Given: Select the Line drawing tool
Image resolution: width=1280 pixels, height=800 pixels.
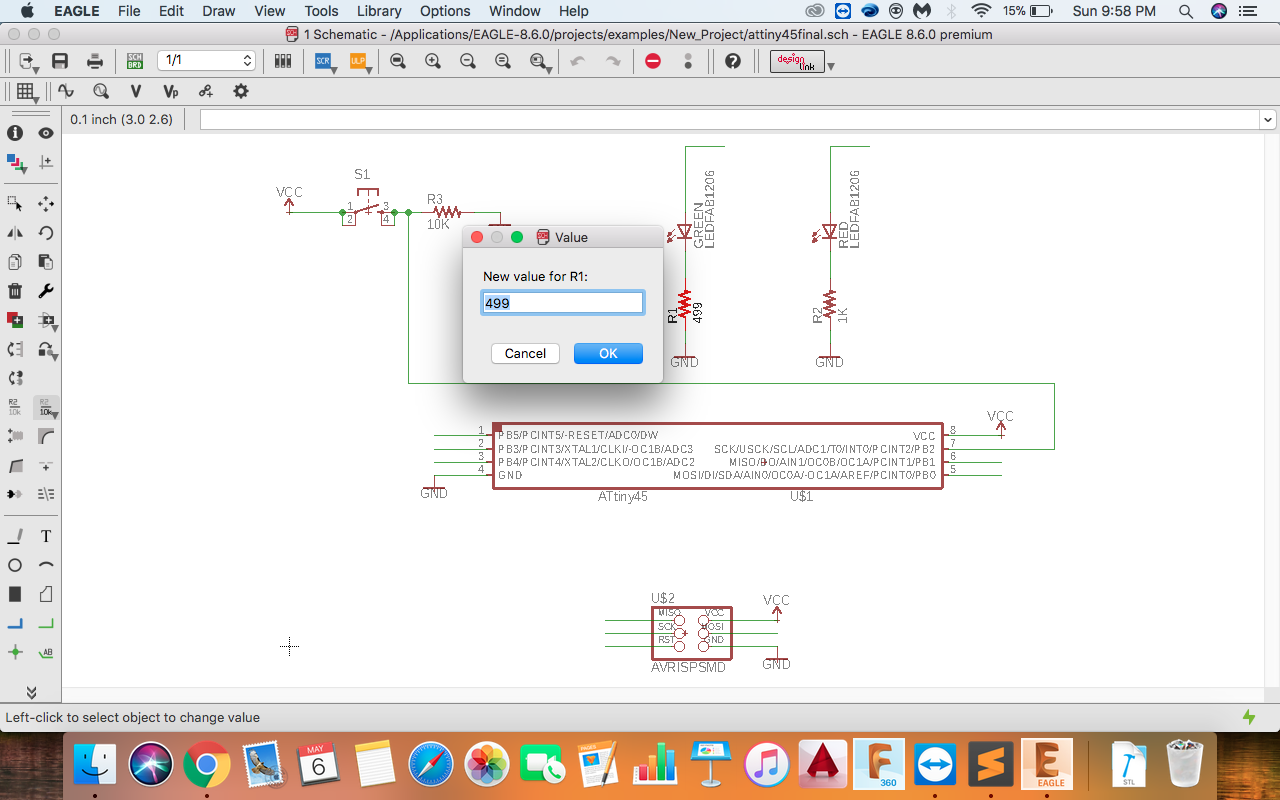Looking at the screenshot, I should coord(15,537).
